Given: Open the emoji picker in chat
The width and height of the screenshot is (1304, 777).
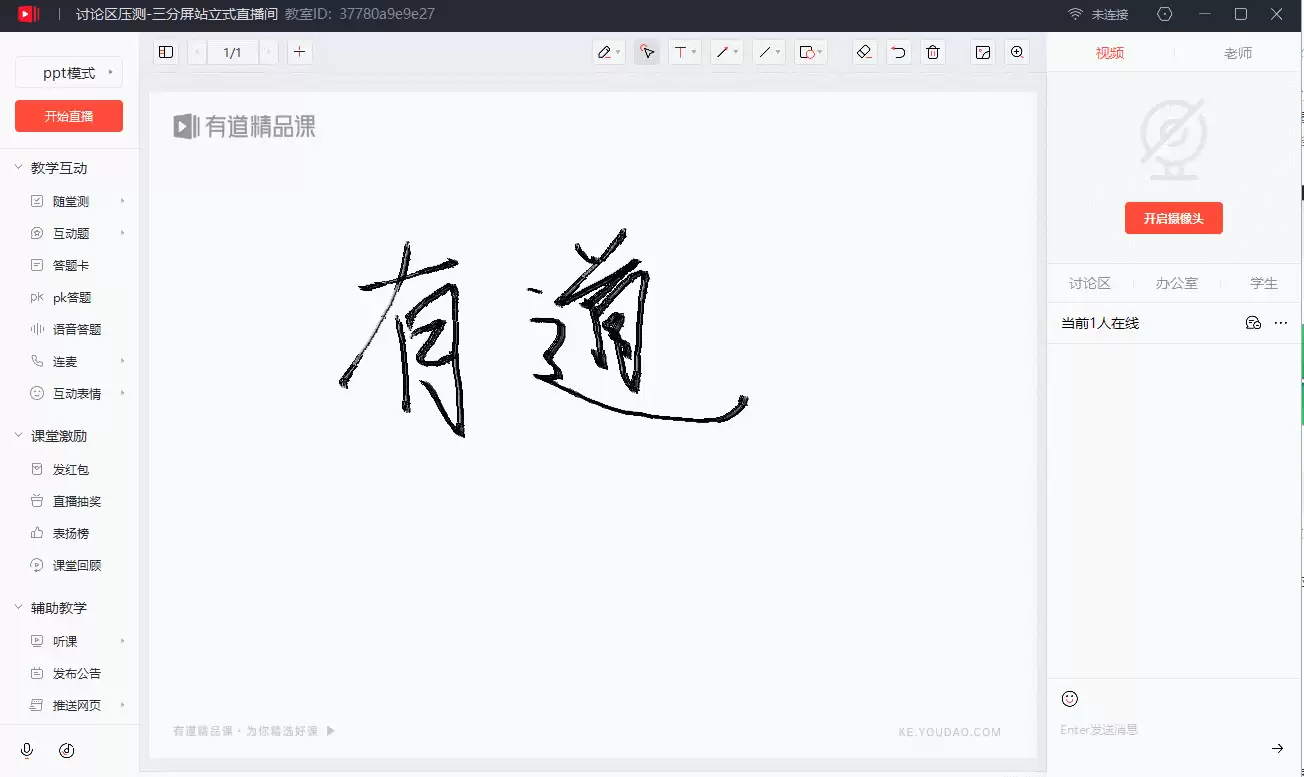Looking at the screenshot, I should pos(1070,698).
